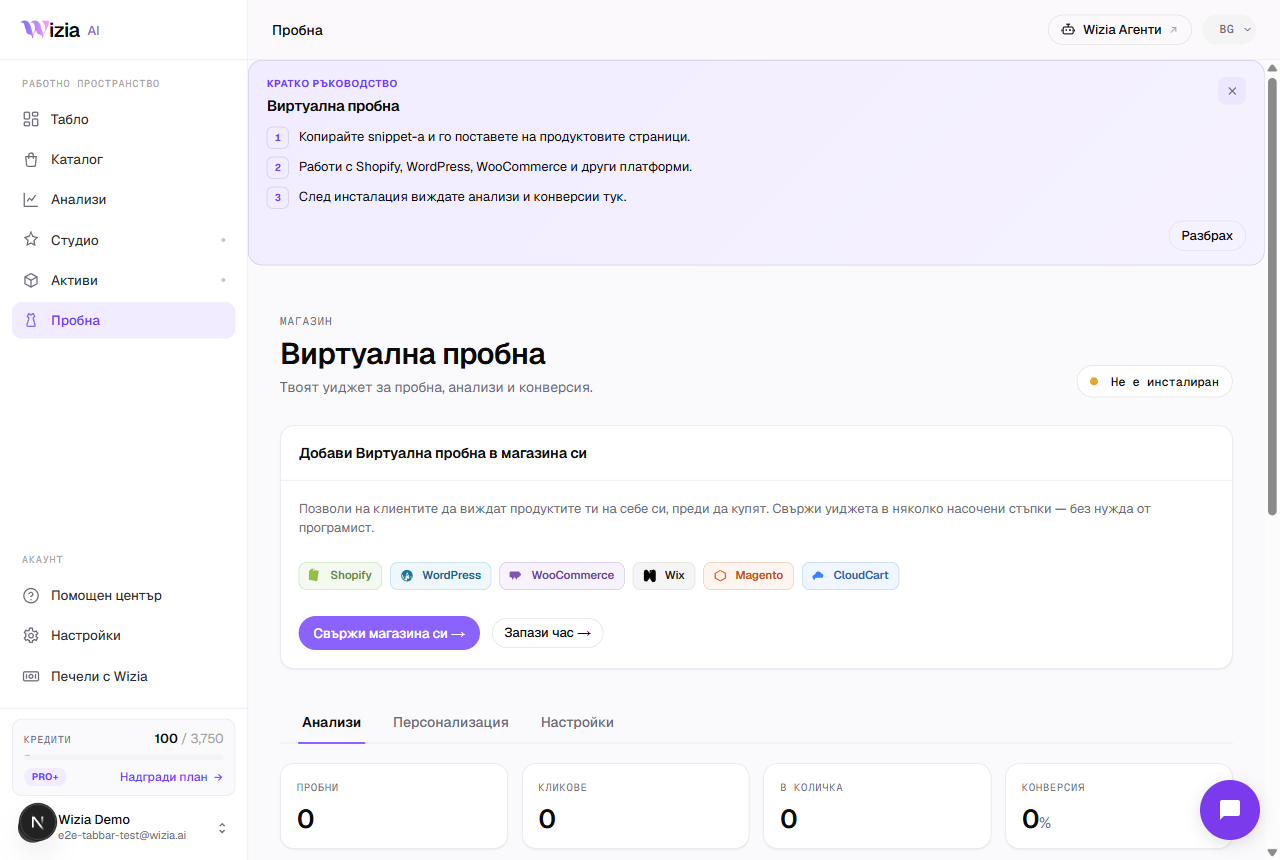Click the Анализи chart icon
Image resolution: width=1280 pixels, height=860 pixels.
pyautogui.click(x=31, y=200)
